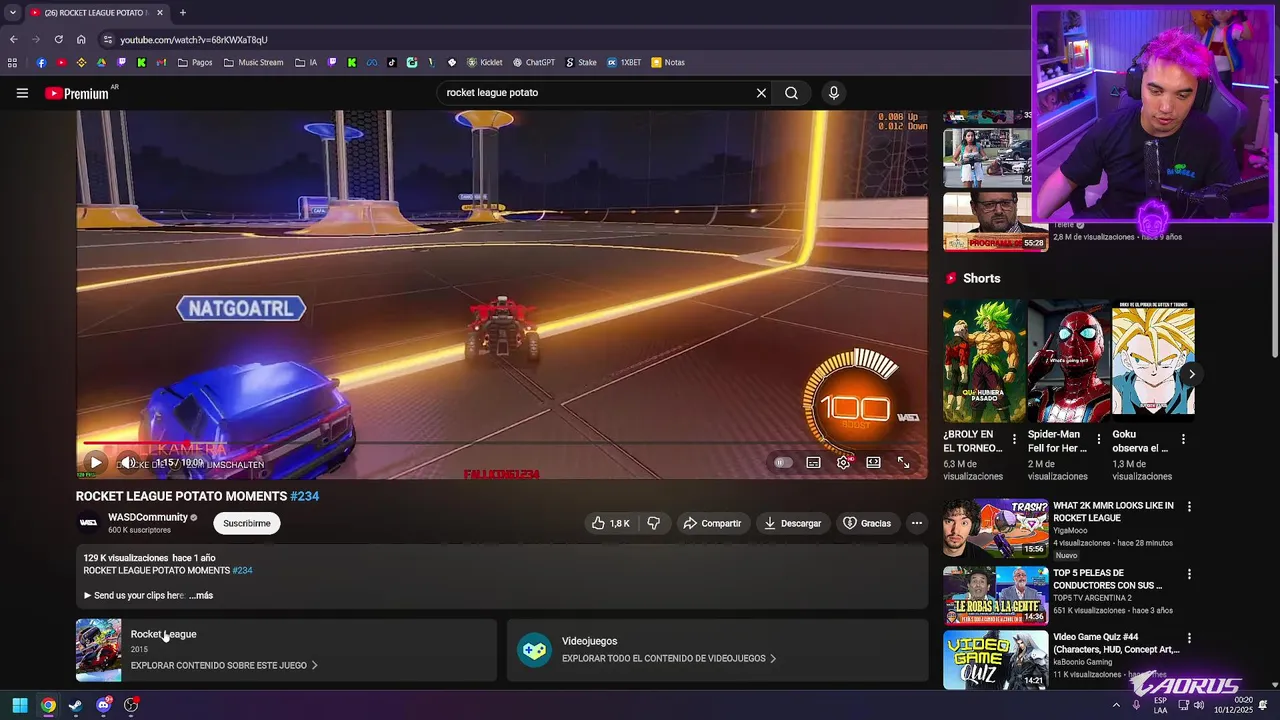Explore all Videojuegos content chevron
Screen dimensions: 1280x720
click(773, 658)
